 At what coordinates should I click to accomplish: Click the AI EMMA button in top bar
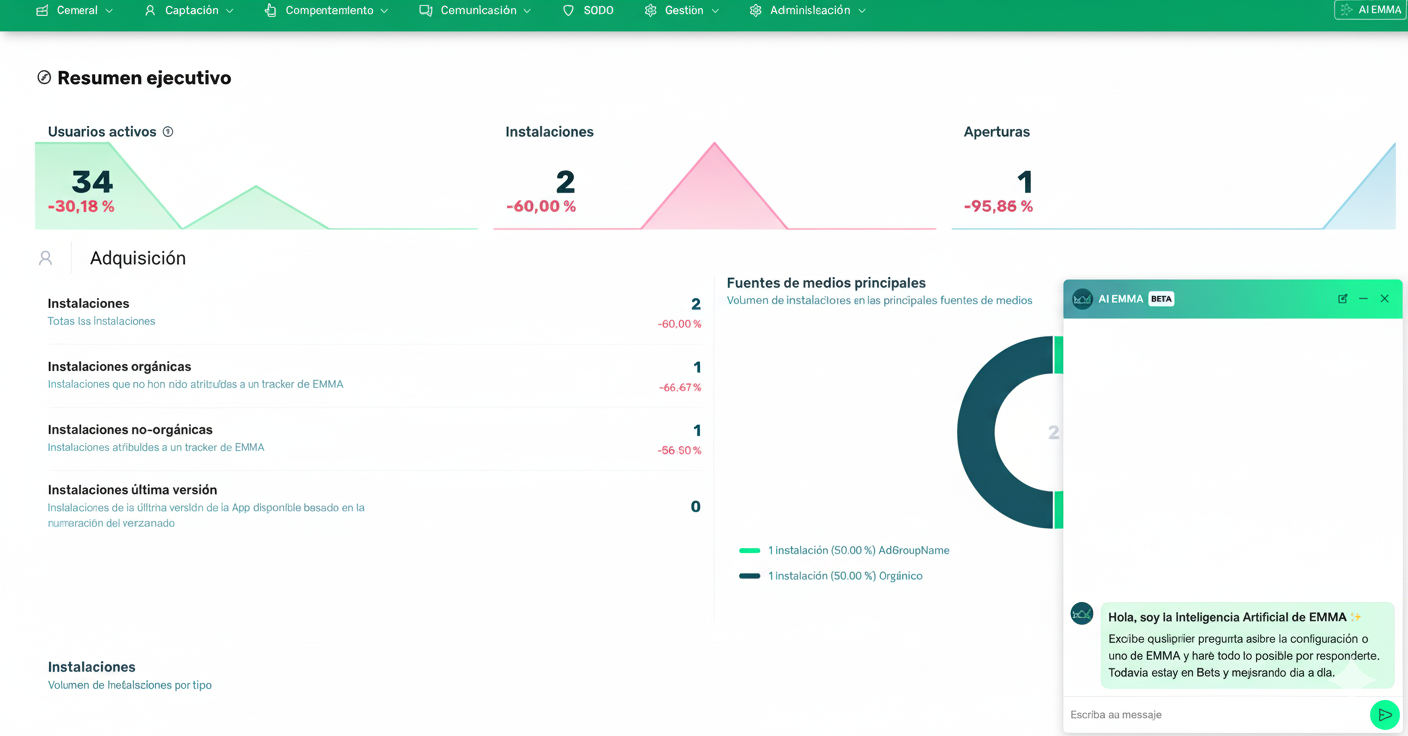tap(1370, 10)
